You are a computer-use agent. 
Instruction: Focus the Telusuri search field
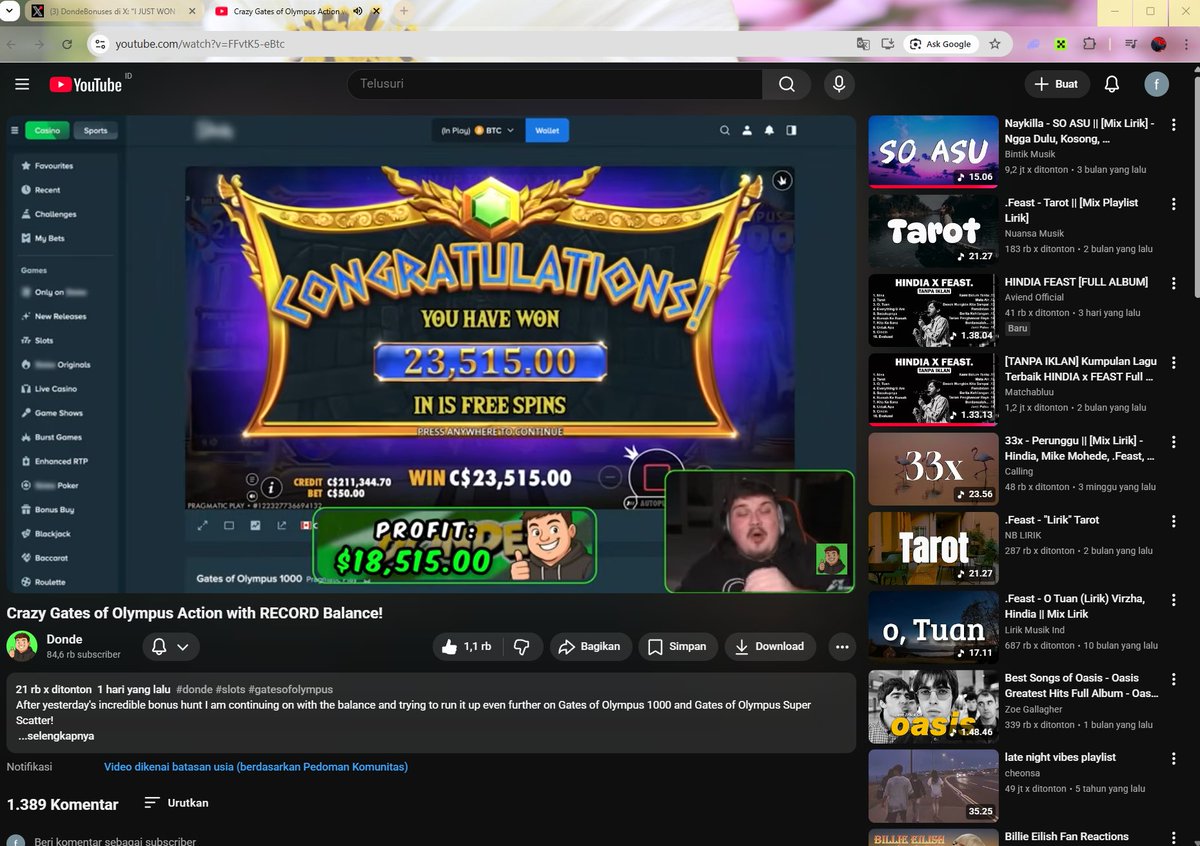(x=555, y=85)
